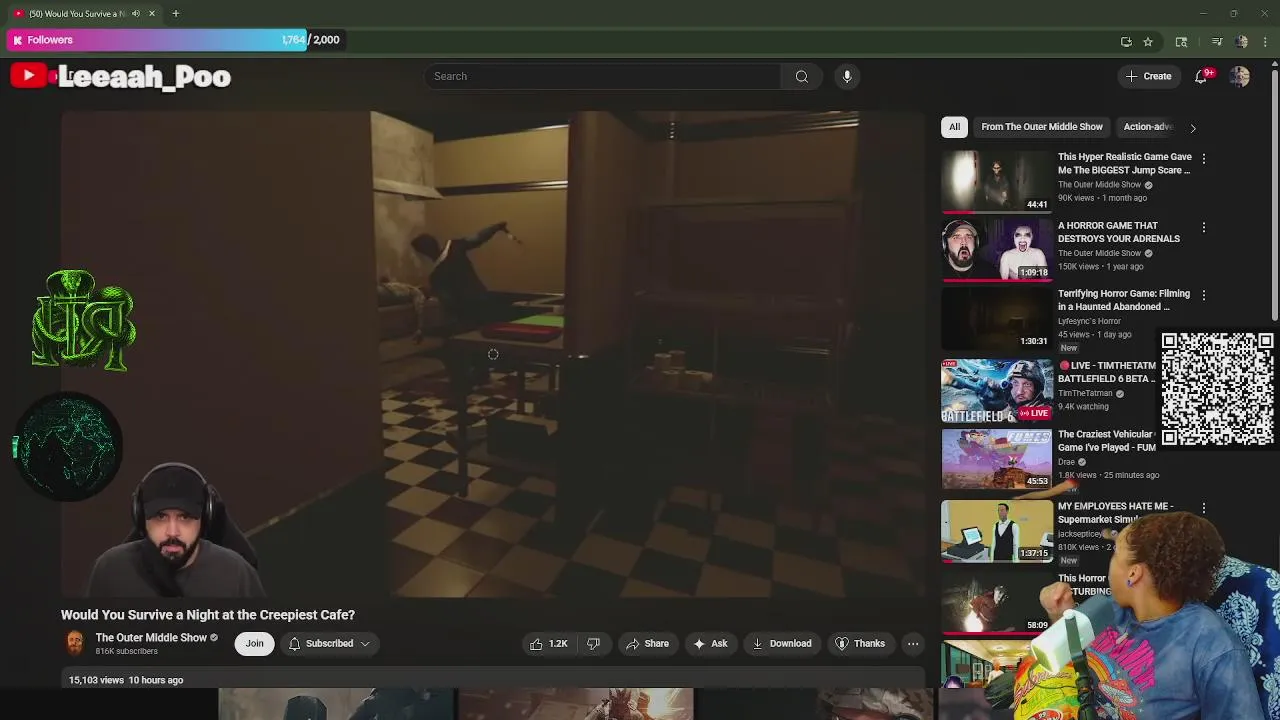Open browser profile avatar

pos(1242,41)
